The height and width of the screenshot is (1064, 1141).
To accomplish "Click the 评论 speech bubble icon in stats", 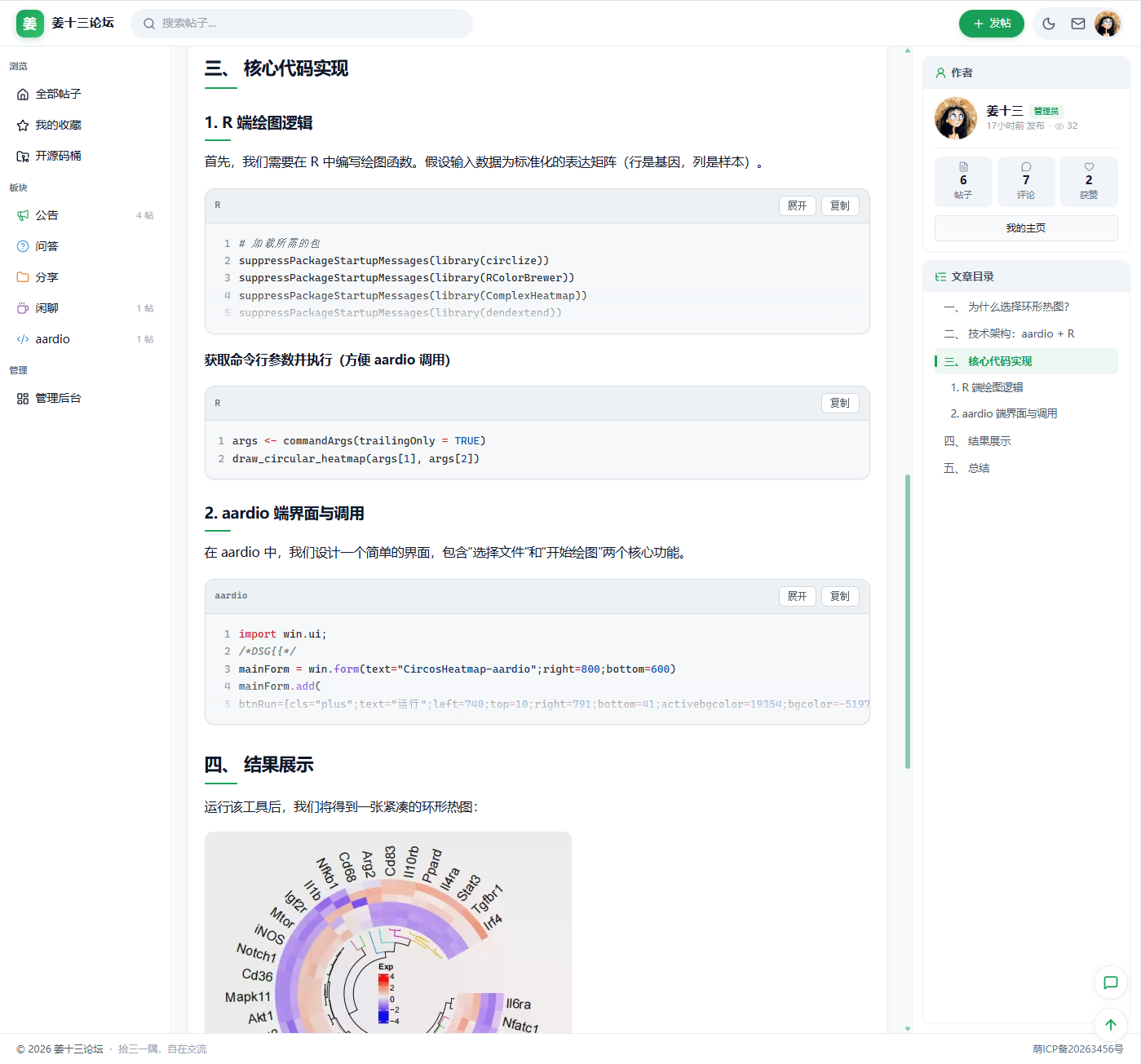I will coord(1026,167).
